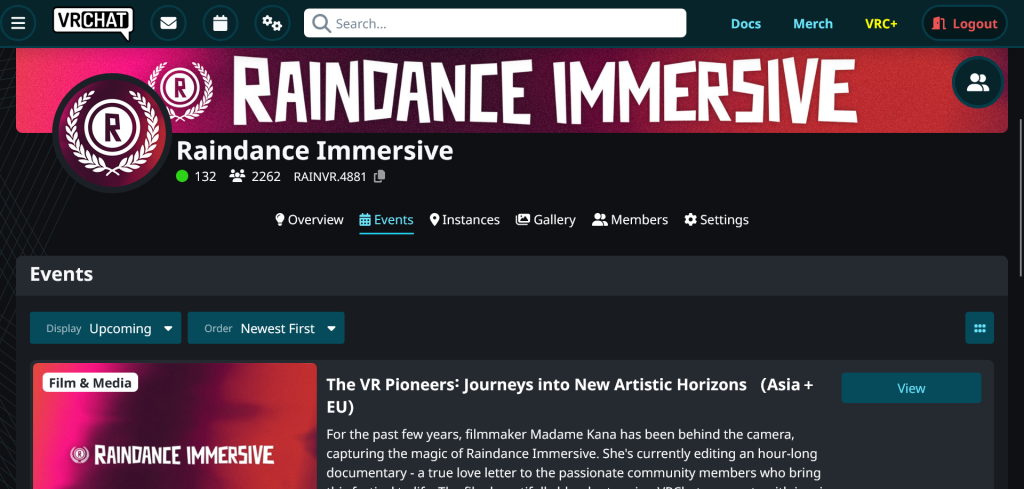This screenshot has height=489, width=1024.
Task: Open the Display Upcoming dropdown
Action: (105, 328)
